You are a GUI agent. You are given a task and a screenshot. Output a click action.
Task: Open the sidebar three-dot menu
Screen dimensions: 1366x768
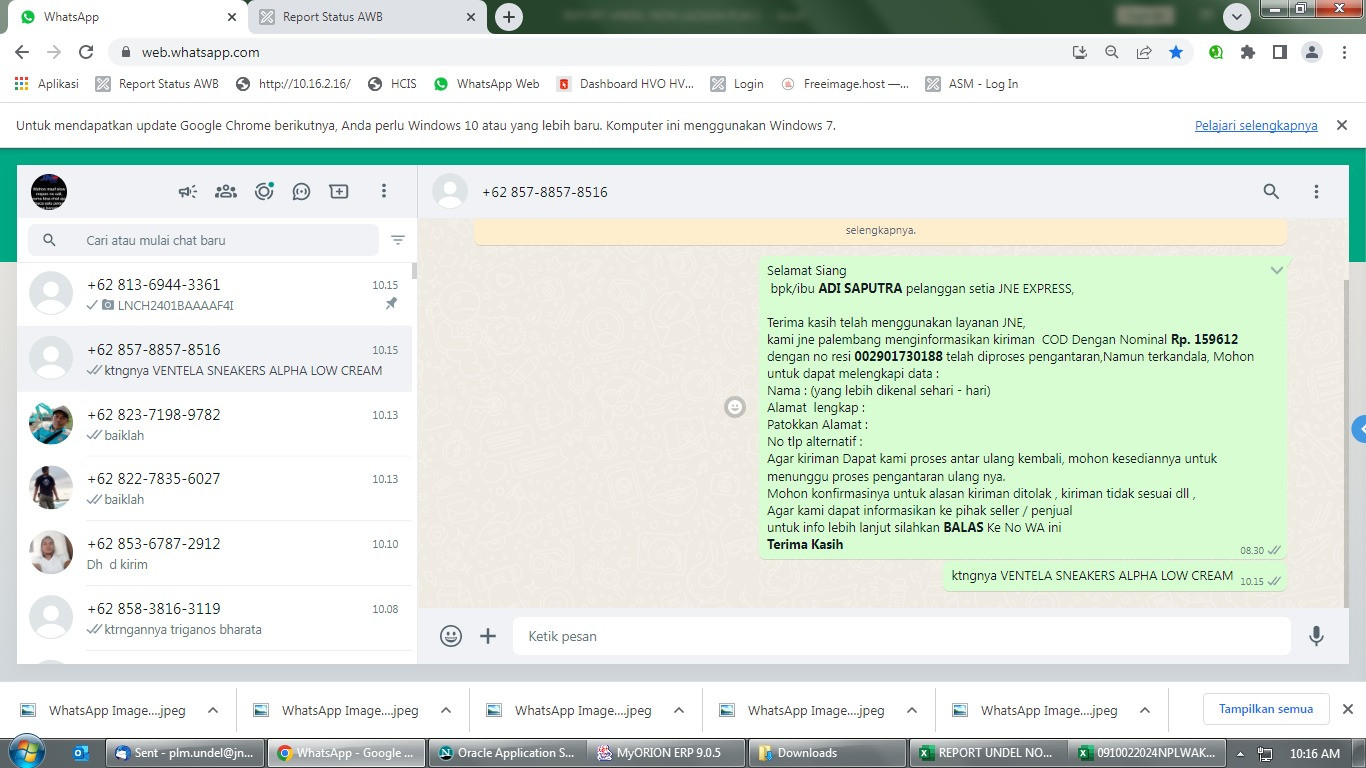383,191
